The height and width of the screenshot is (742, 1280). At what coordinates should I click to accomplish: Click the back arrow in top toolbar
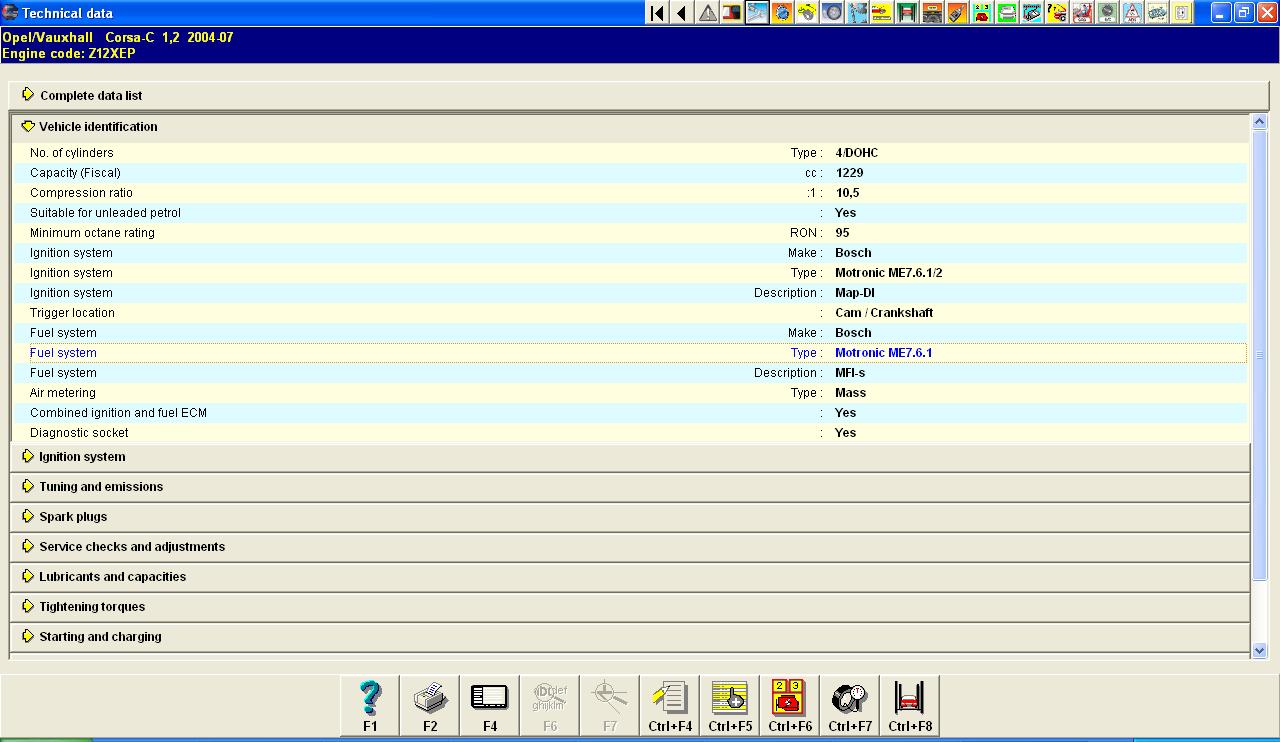point(682,13)
